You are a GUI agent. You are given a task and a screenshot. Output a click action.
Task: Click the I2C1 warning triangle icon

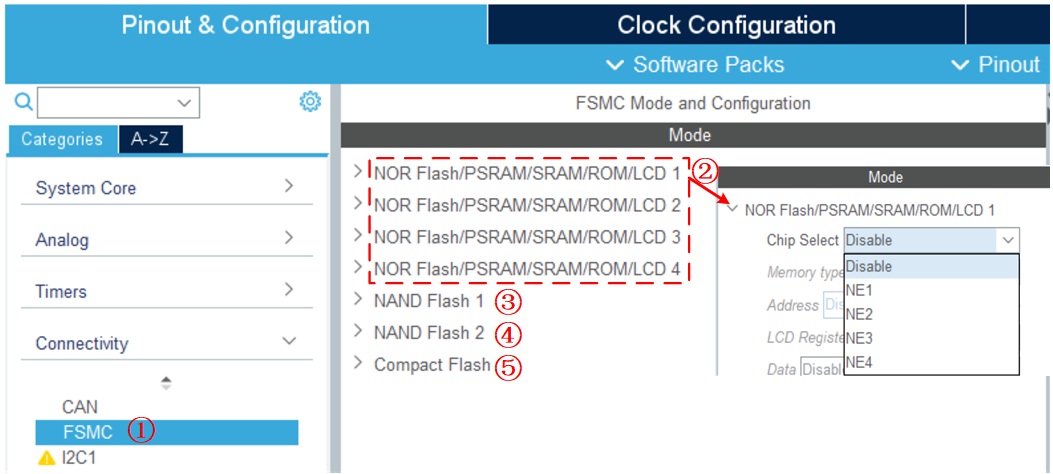click(x=46, y=458)
